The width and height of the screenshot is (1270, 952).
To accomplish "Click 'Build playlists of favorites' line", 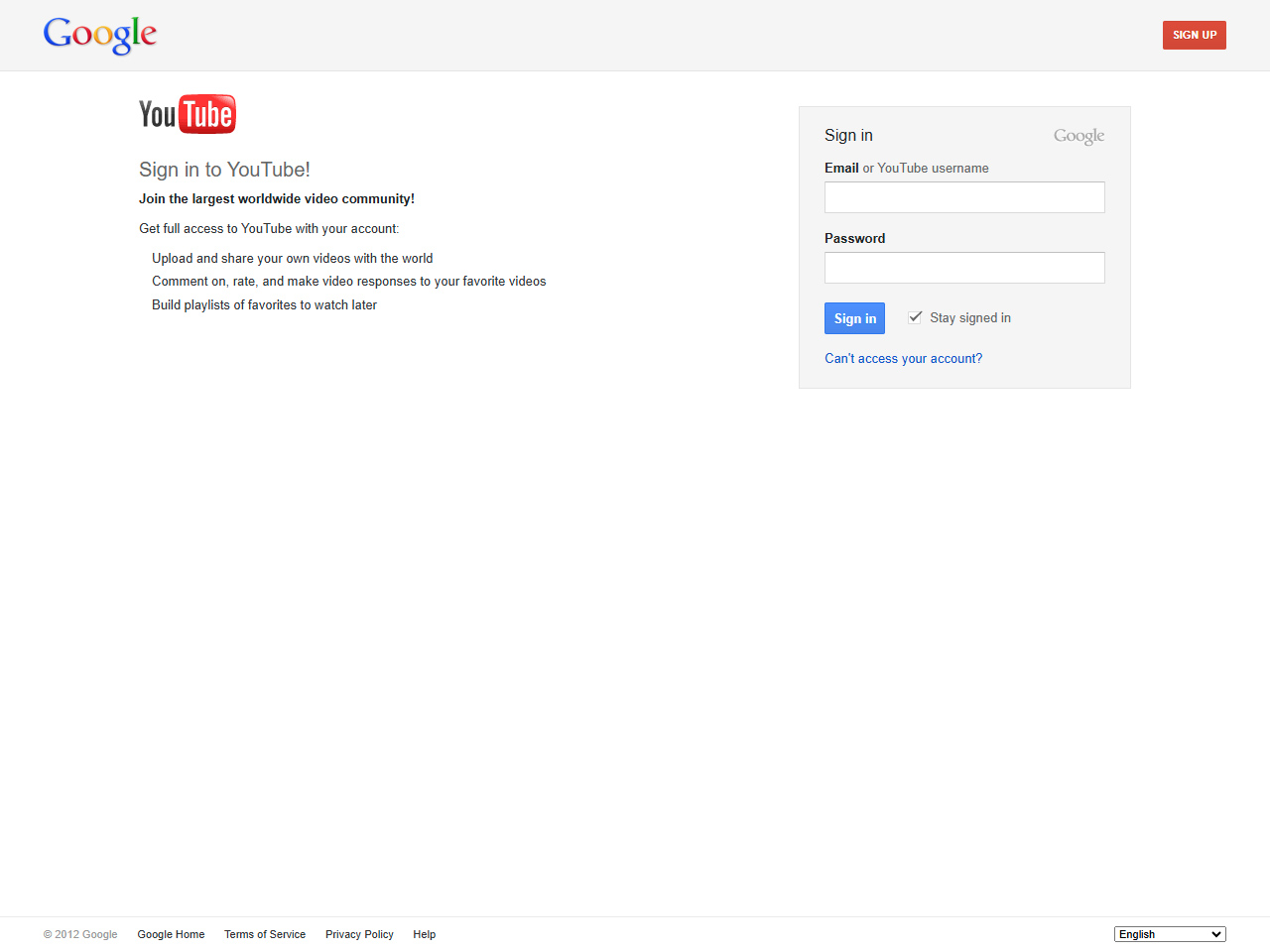I will point(264,304).
